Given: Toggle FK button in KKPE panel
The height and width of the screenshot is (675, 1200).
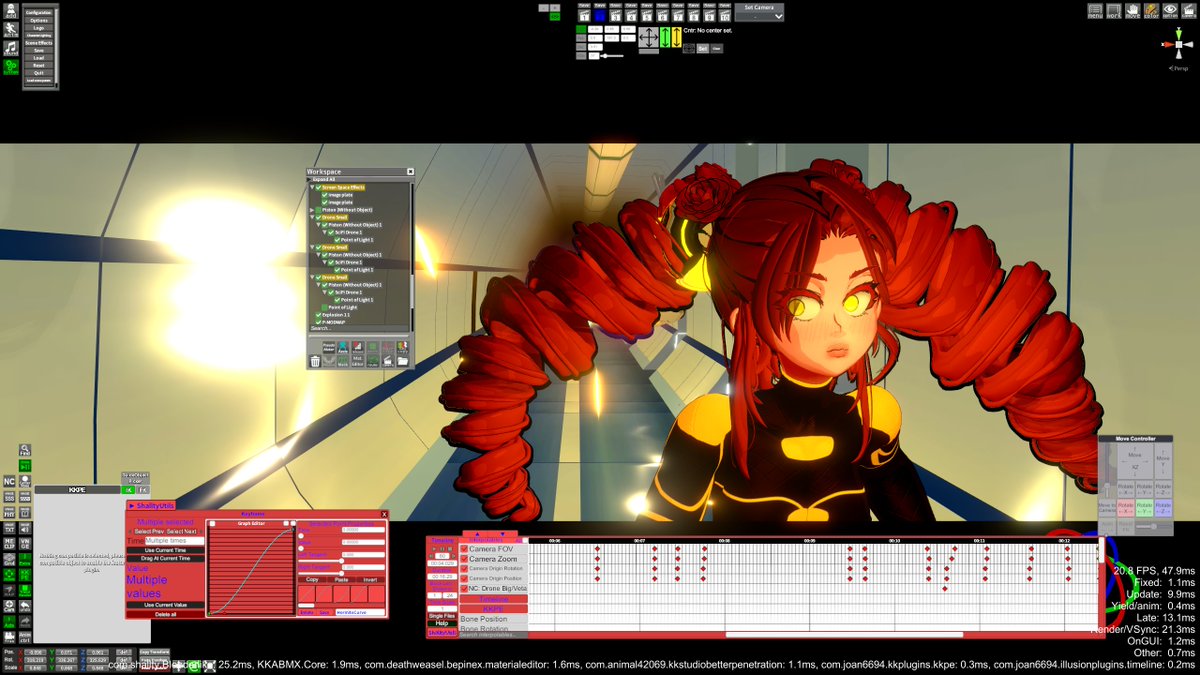Looking at the screenshot, I should click(x=143, y=490).
